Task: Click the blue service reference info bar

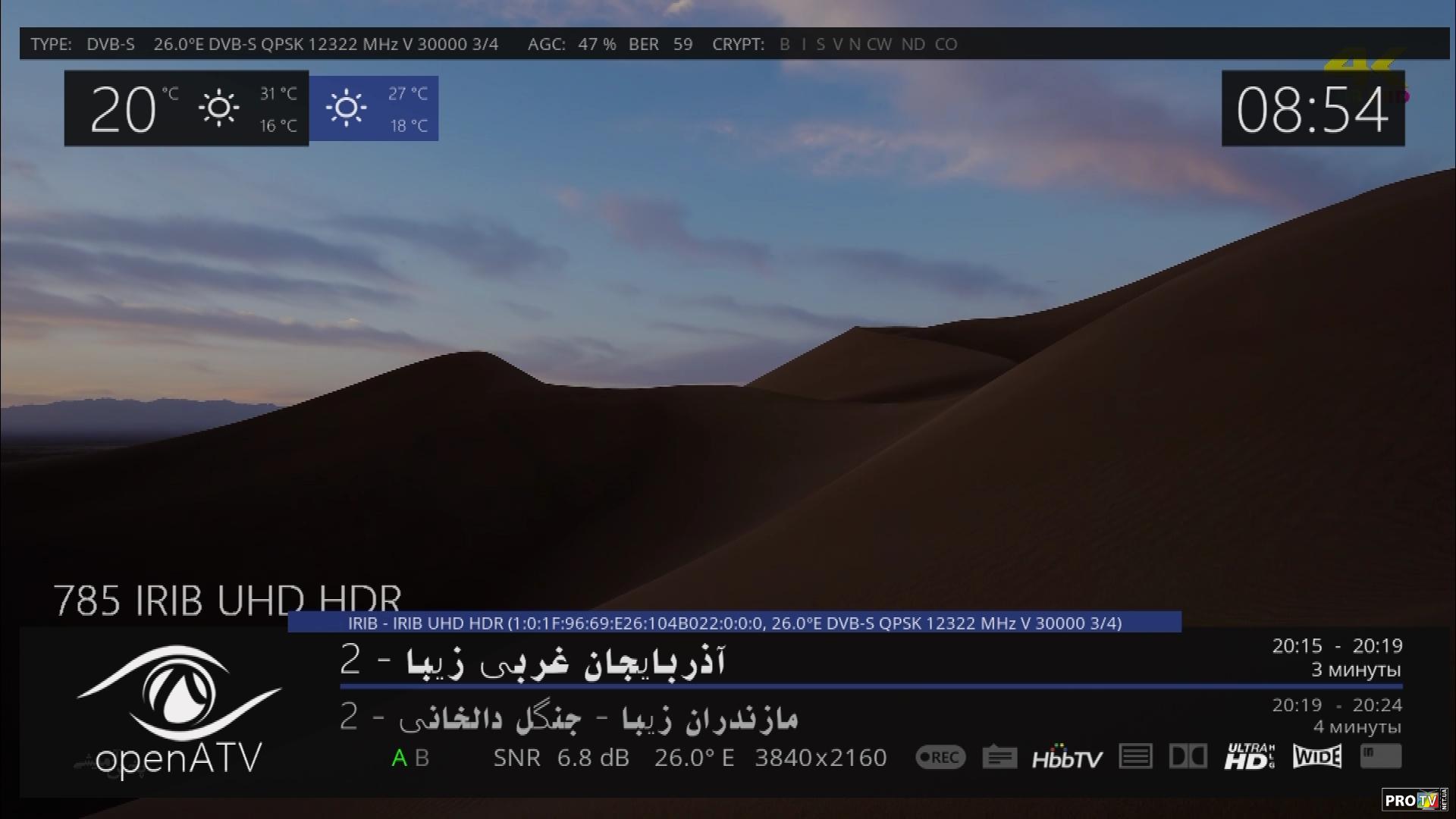Action: [x=734, y=623]
